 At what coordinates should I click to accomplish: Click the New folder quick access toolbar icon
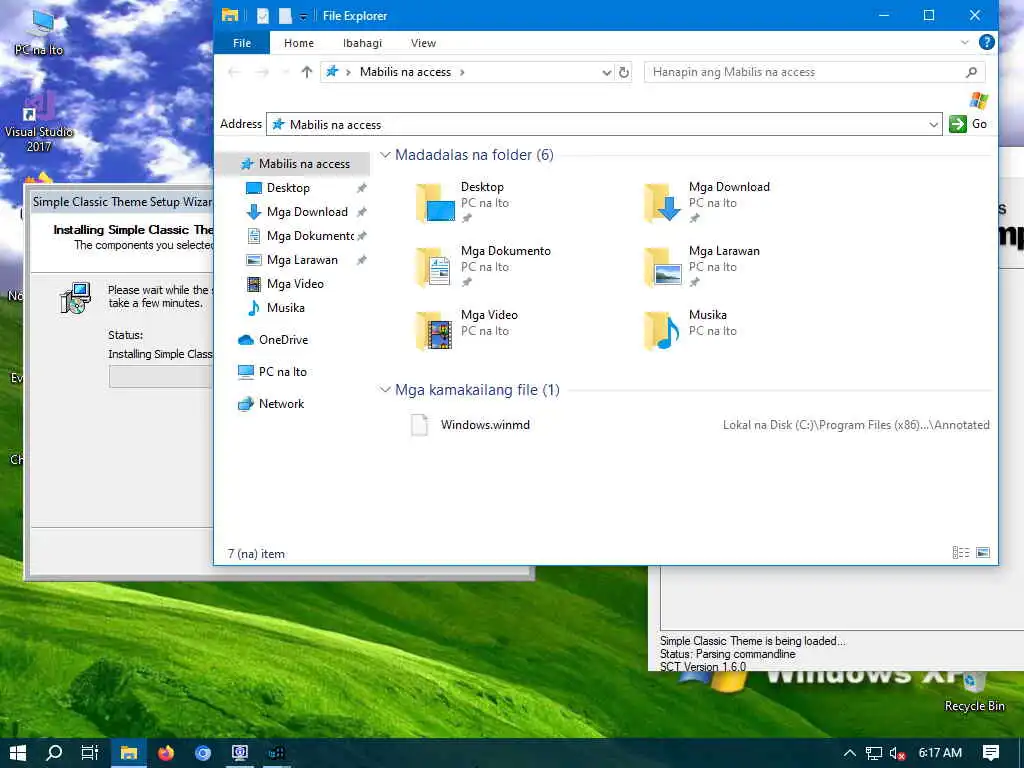(285, 16)
